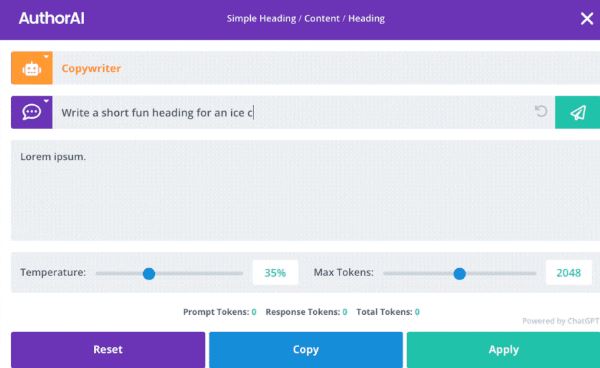600x368 pixels.
Task: Click the AuthorAI logo
Action: click(x=52, y=18)
